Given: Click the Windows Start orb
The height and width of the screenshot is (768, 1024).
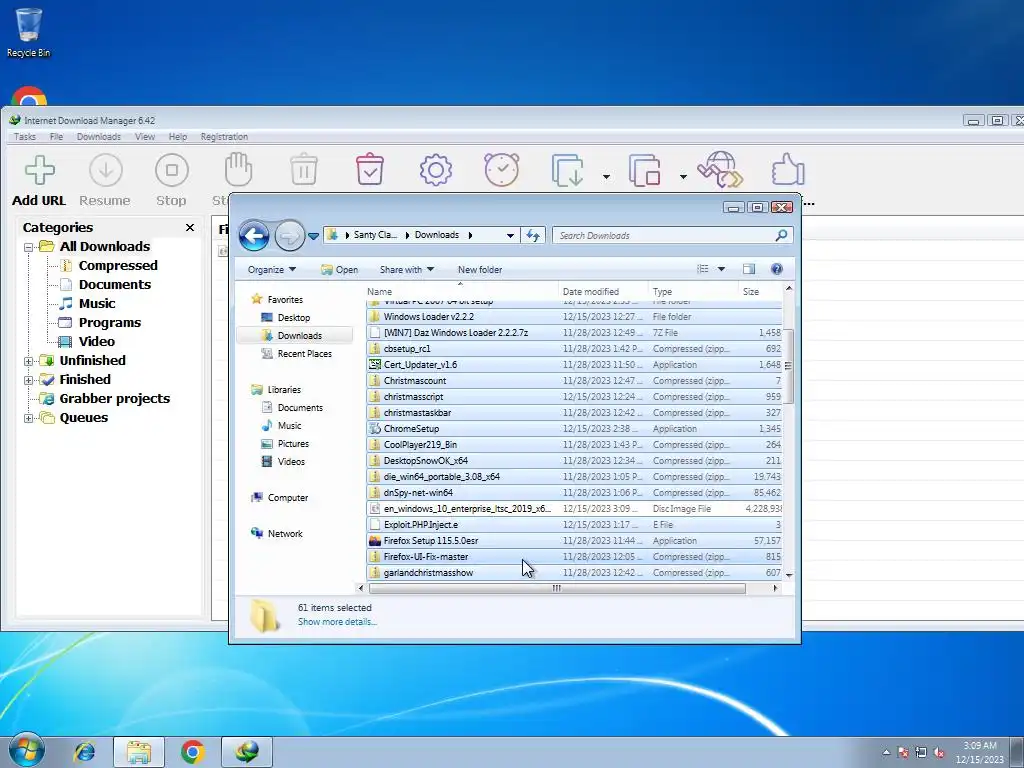Looking at the screenshot, I should tap(27, 751).
